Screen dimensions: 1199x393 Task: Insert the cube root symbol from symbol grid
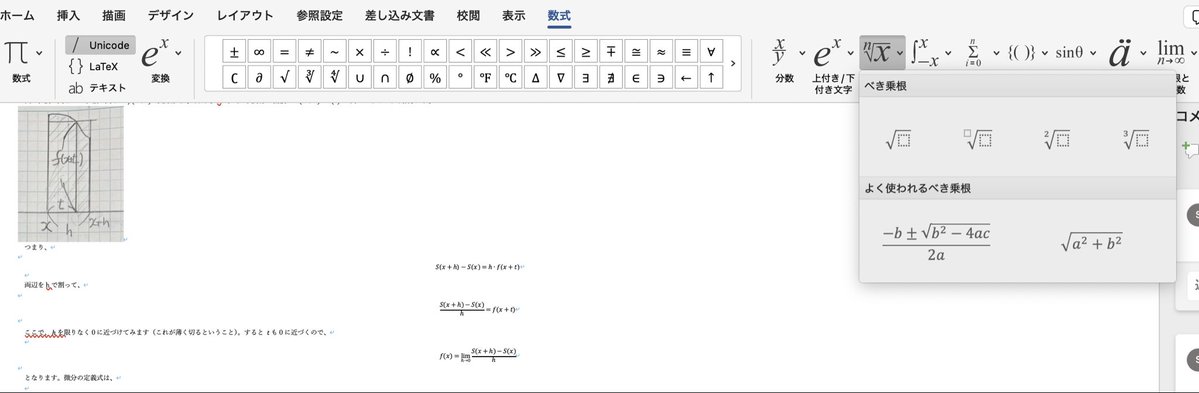pyautogui.click(x=310, y=77)
